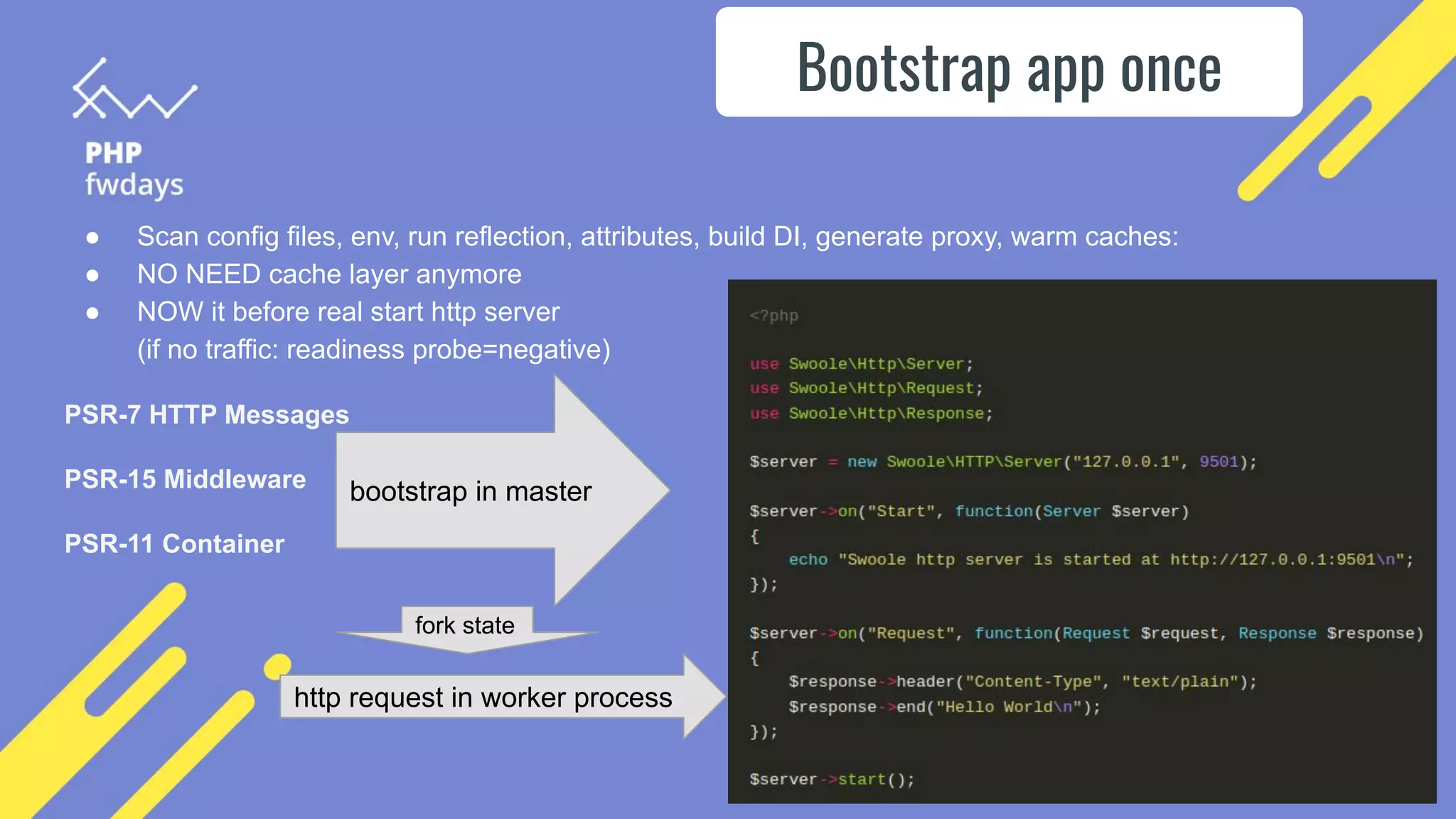Select the 'PSR-7 HTTP Messages' text
Image resolution: width=1456 pixels, height=819 pixels.
click(207, 414)
